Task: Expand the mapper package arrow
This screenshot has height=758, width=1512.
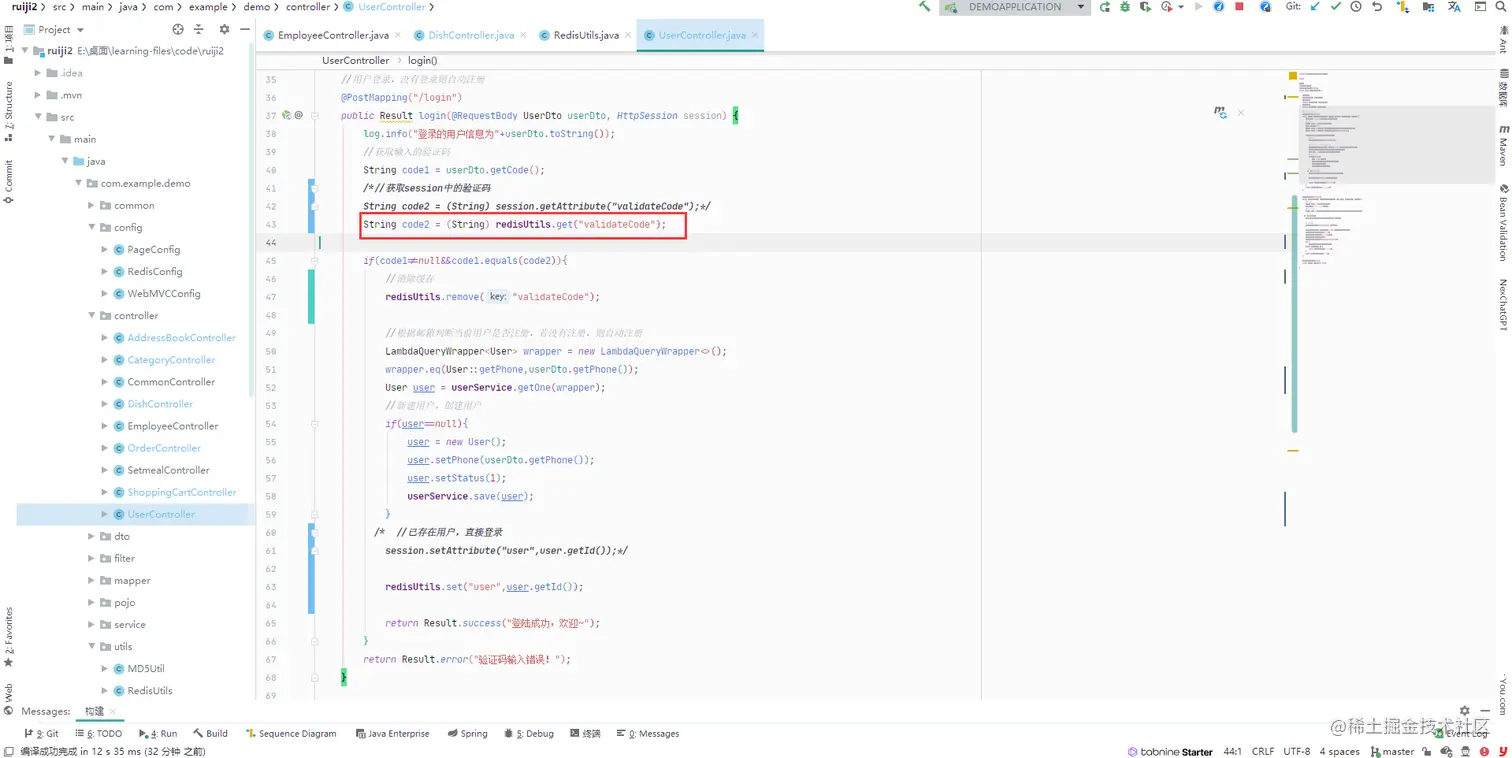Action: click(92, 580)
